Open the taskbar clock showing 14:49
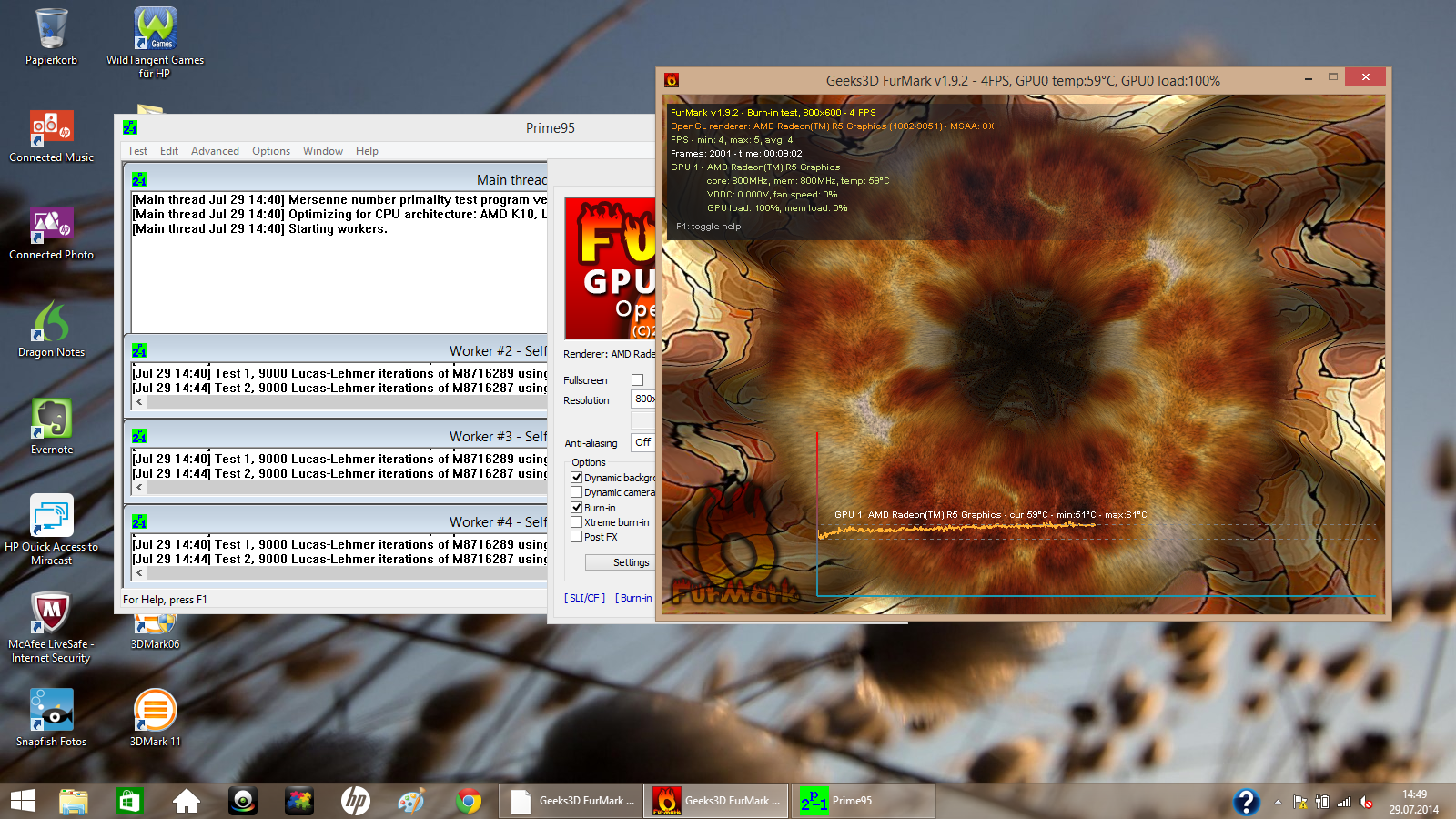1456x819 pixels. tap(1414, 802)
